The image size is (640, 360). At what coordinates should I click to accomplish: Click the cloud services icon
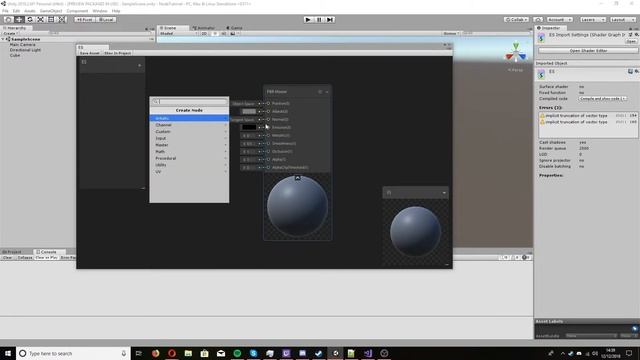click(x=538, y=20)
